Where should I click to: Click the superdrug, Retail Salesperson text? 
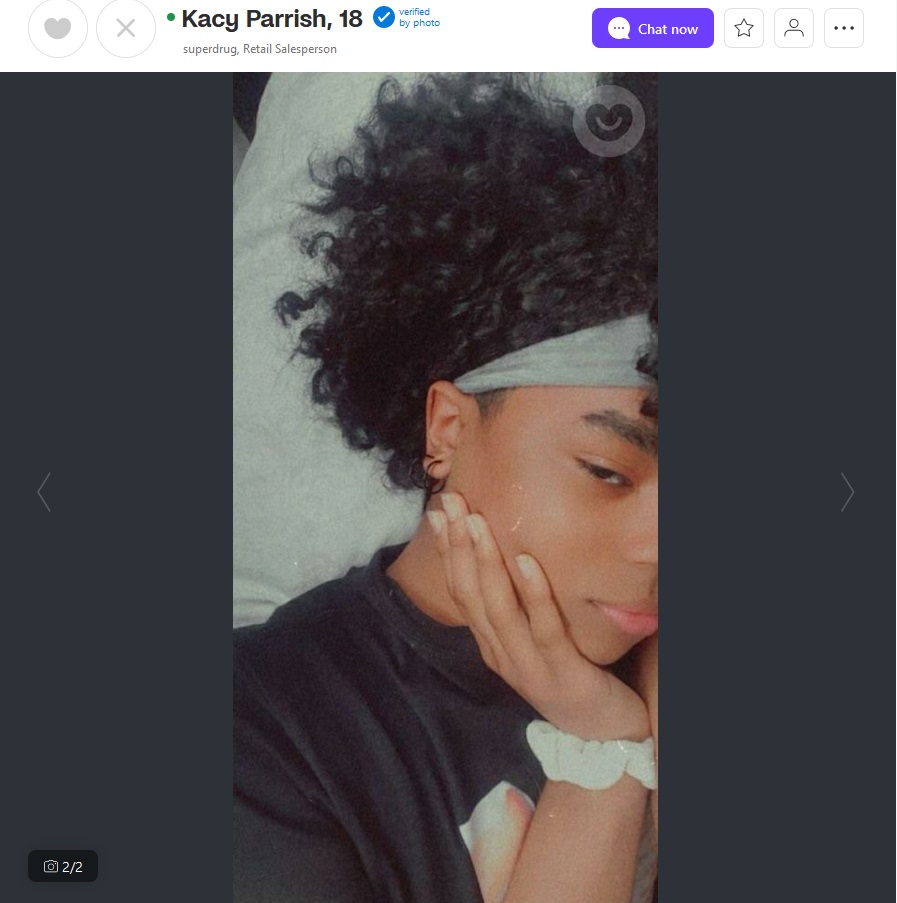click(x=260, y=49)
